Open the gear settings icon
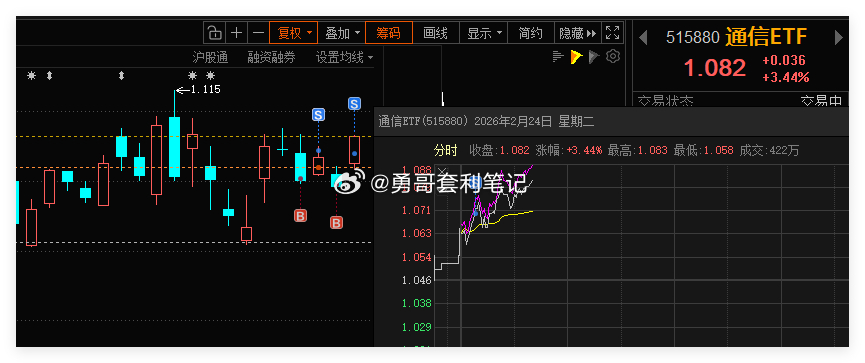This screenshot has height=363, width=865. coord(613,56)
